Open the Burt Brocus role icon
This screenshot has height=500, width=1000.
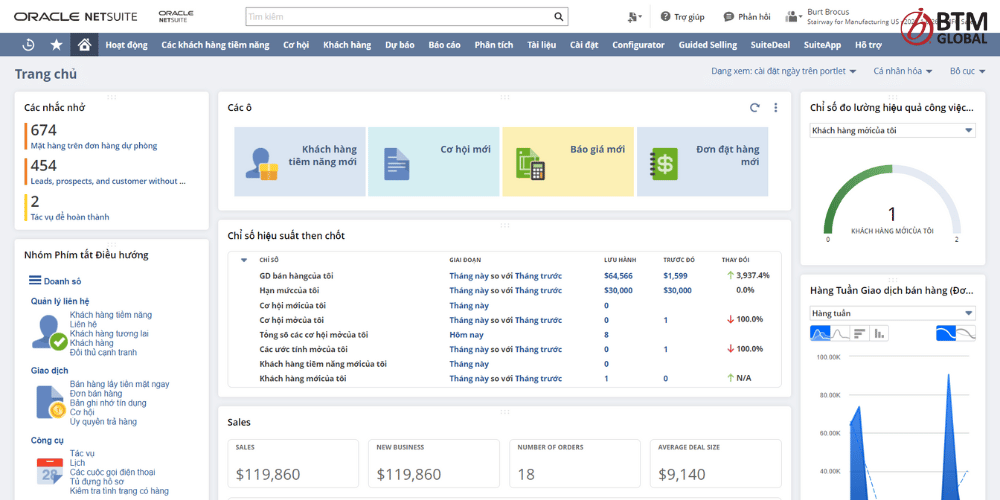(793, 17)
